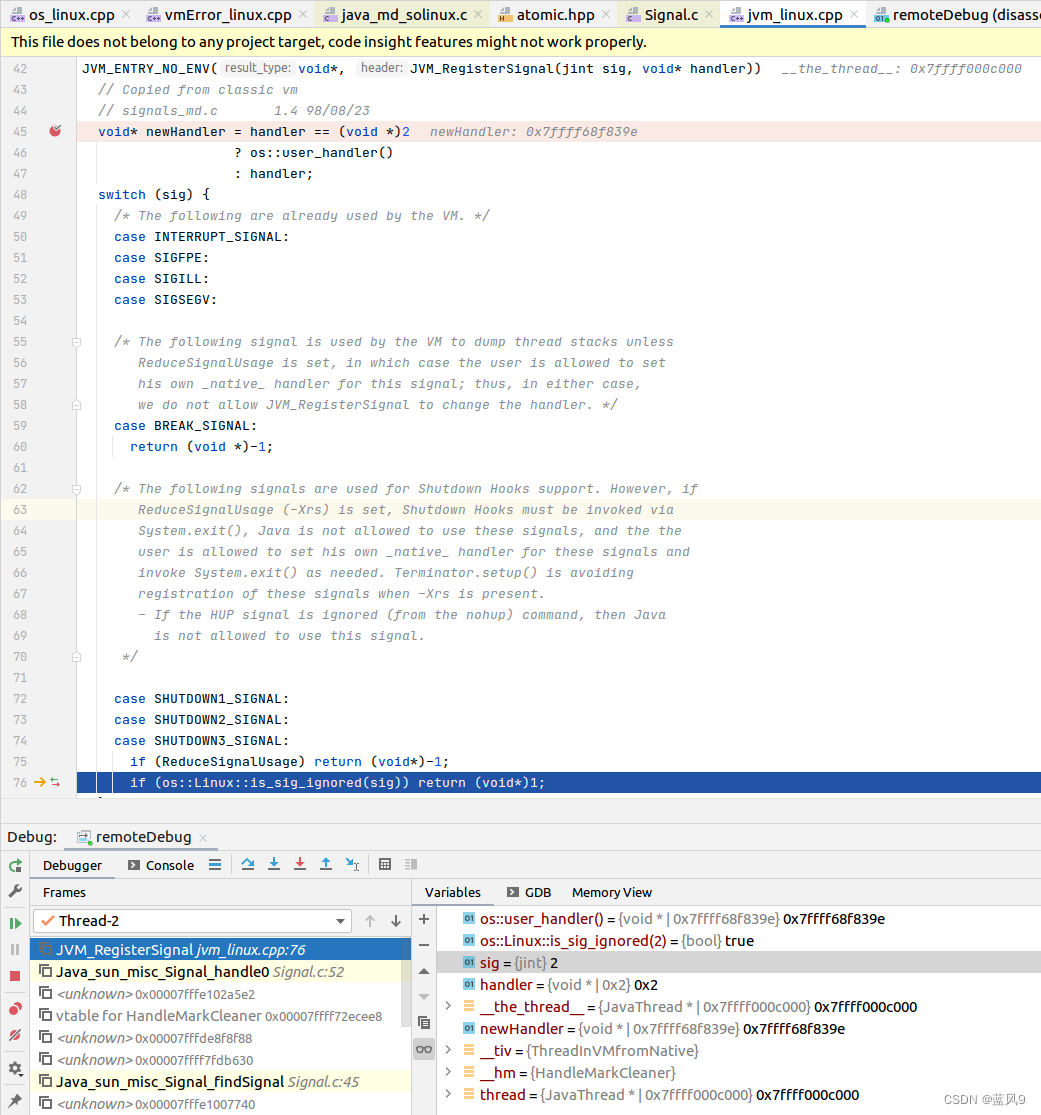
Task: Step out of current function
Action: [326, 865]
